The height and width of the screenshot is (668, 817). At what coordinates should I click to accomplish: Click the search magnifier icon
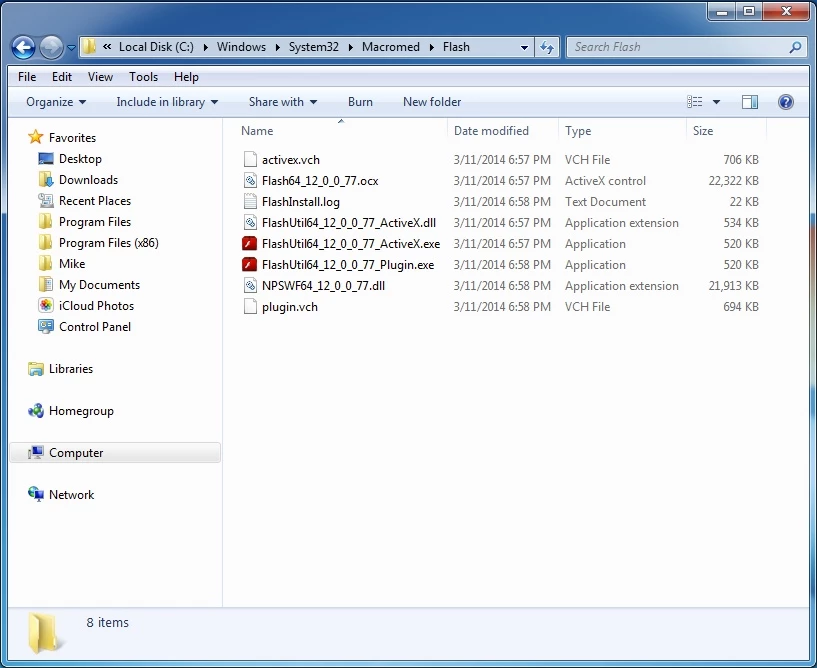click(795, 47)
